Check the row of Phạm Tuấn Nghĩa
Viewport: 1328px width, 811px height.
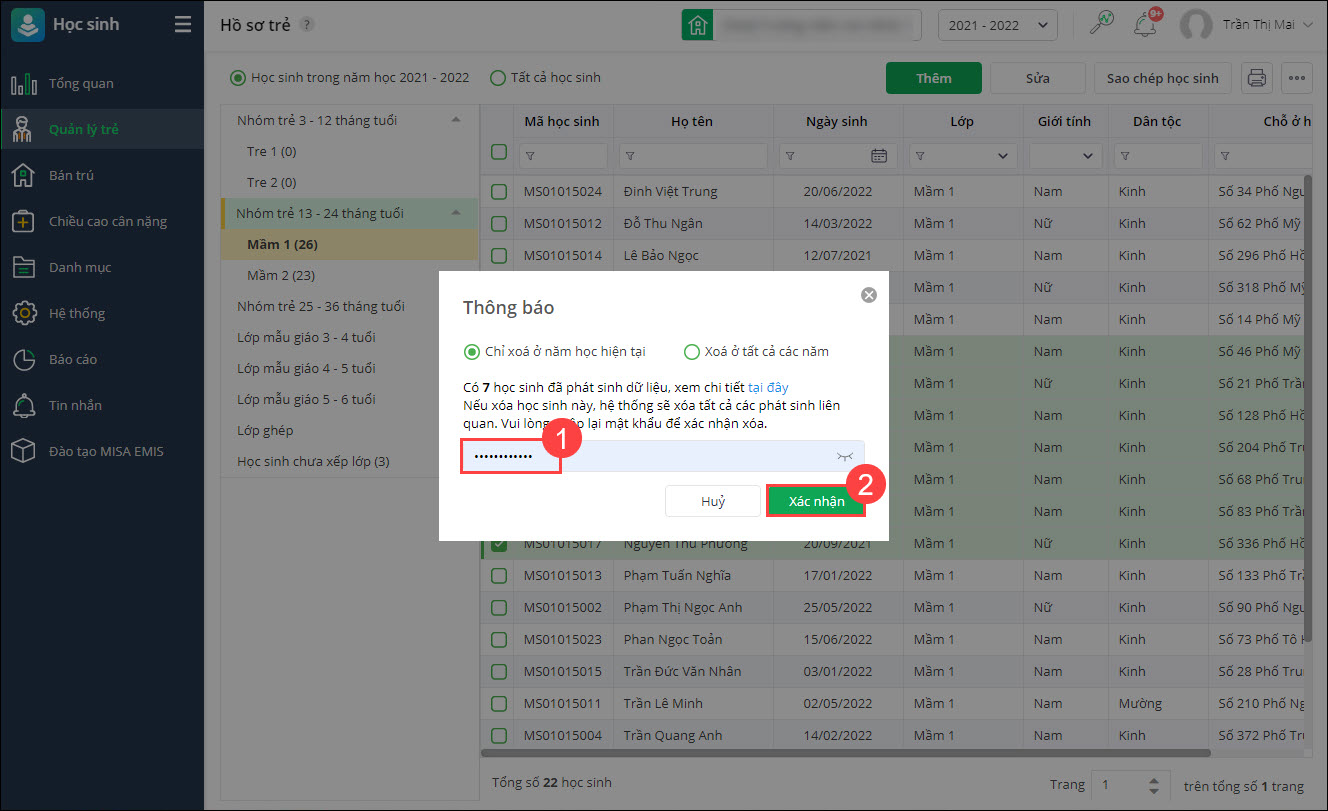(x=499, y=575)
